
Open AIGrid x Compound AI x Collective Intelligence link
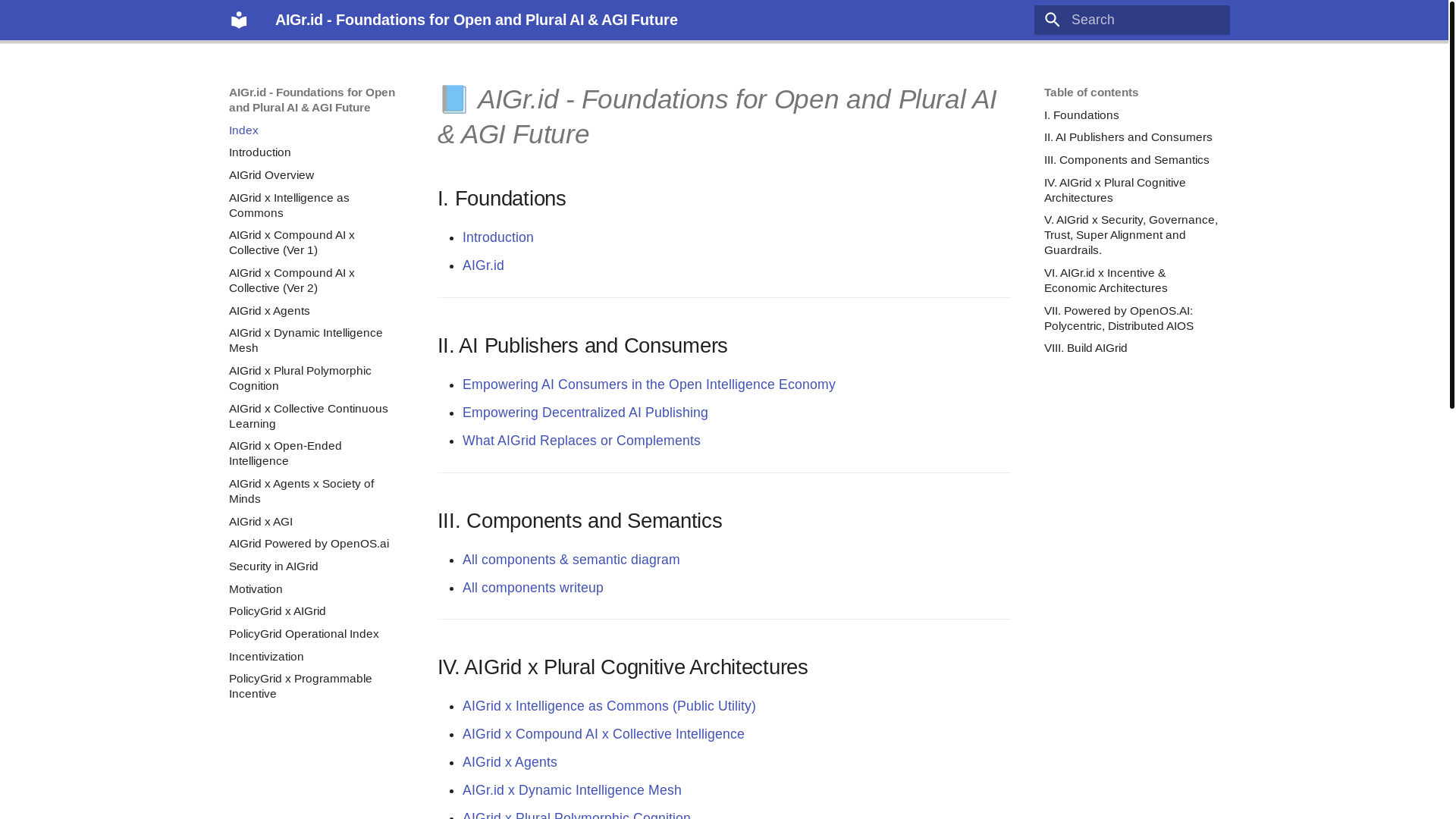click(604, 734)
